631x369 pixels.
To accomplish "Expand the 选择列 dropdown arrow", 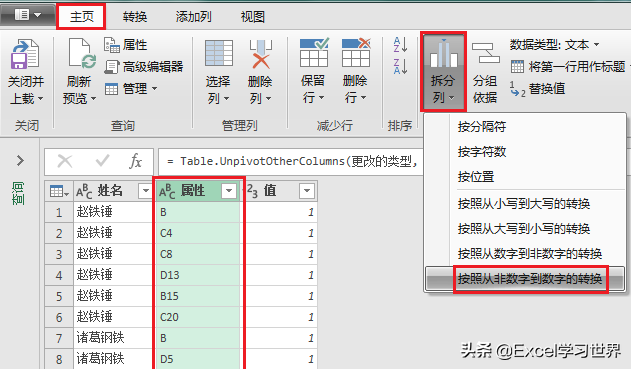I will point(226,99).
